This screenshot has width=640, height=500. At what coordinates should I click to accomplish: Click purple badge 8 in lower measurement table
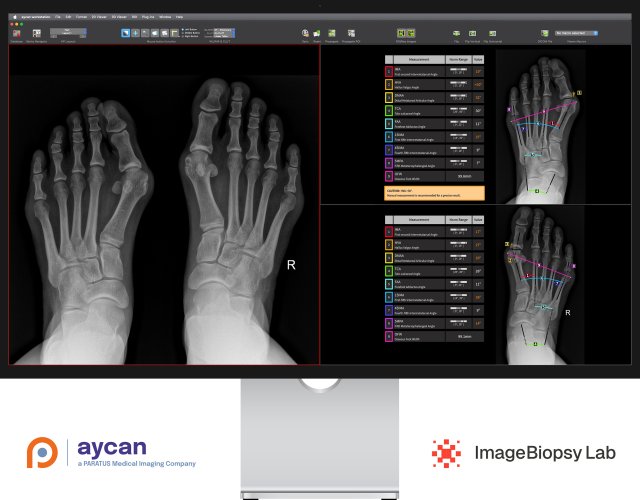tap(389, 323)
